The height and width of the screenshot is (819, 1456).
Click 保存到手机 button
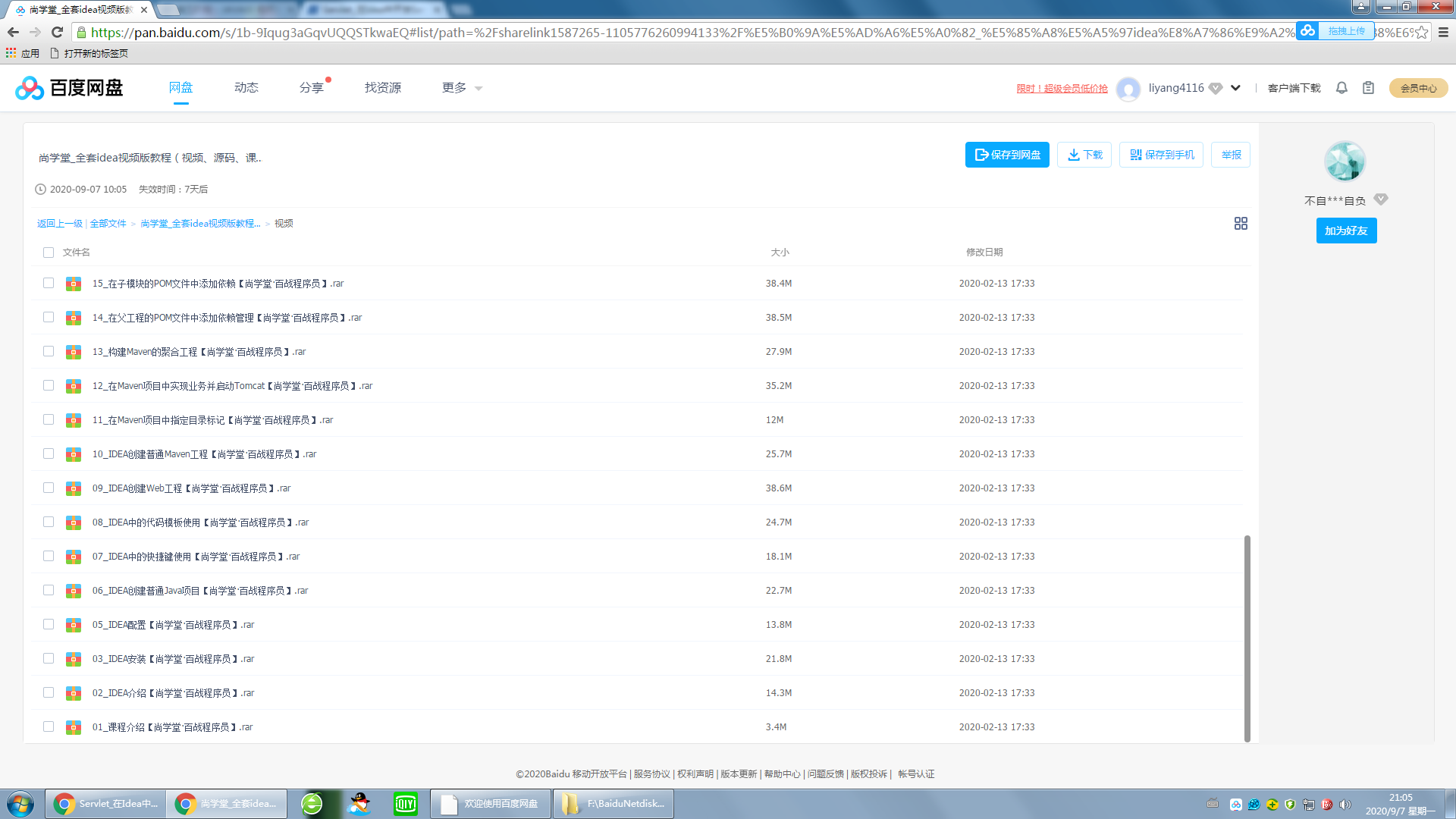coord(1161,155)
